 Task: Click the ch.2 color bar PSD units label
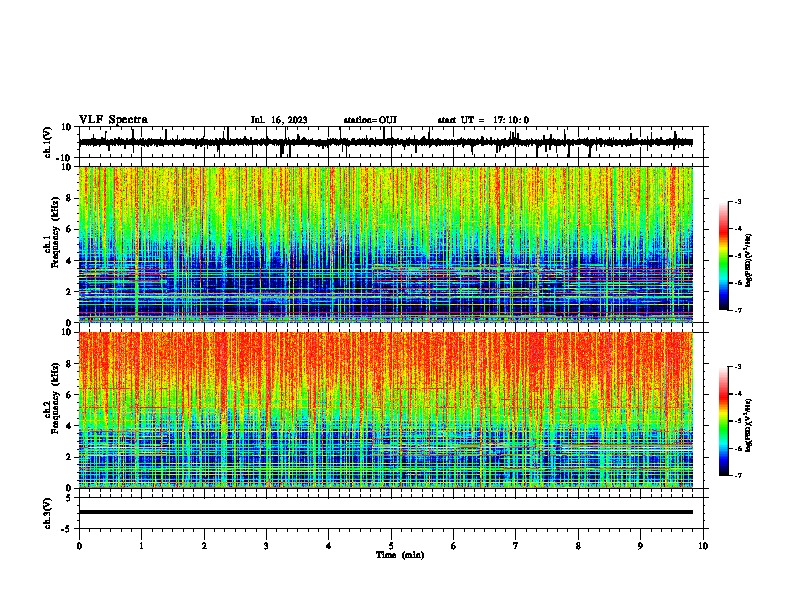(749, 425)
